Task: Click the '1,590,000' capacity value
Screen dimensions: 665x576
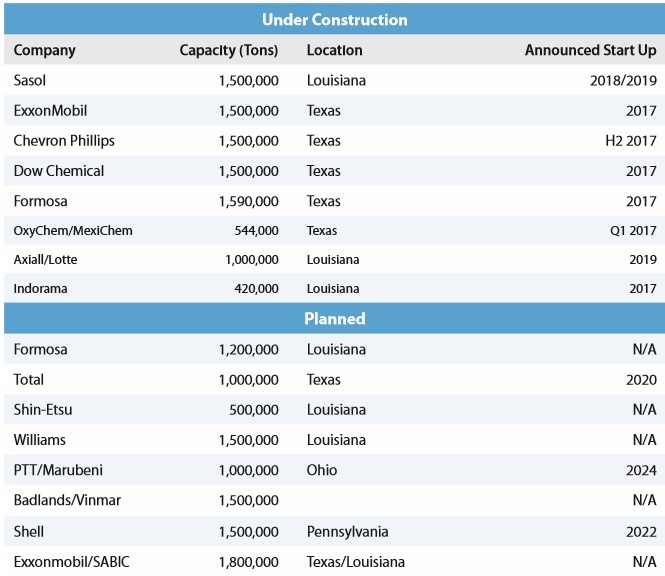Action: pos(249,201)
